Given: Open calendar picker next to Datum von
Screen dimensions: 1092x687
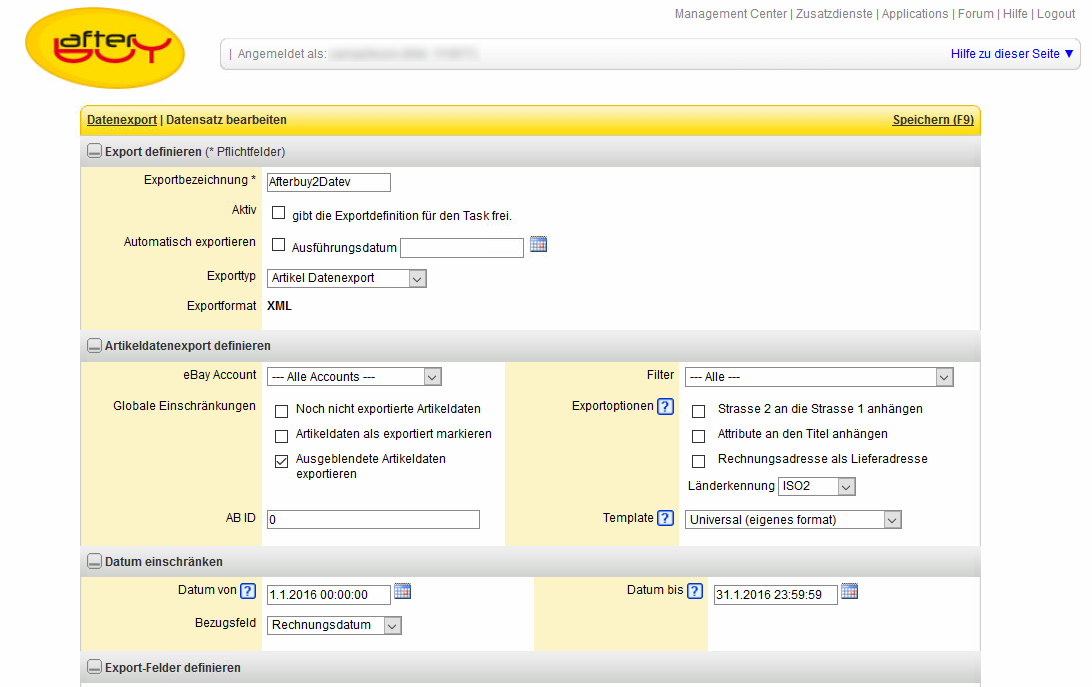Looking at the screenshot, I should click(402, 591).
